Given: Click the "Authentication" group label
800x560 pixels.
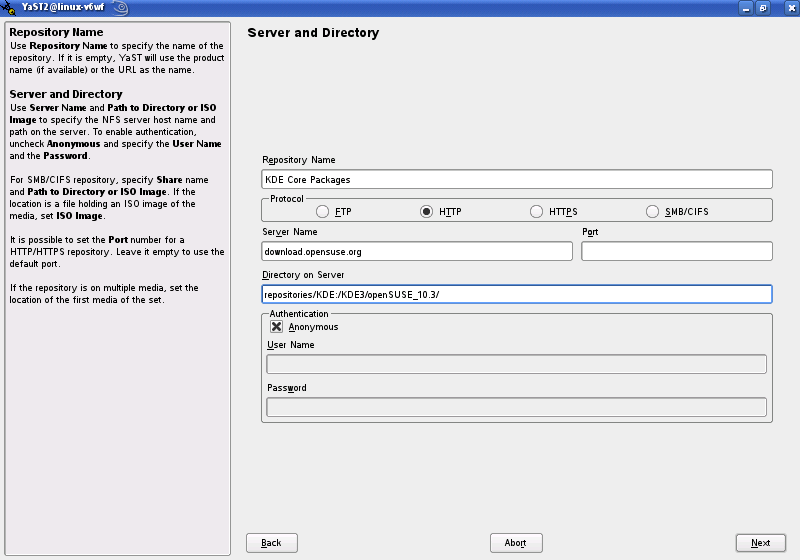Looking at the screenshot, I should pyautogui.click(x=299, y=314).
